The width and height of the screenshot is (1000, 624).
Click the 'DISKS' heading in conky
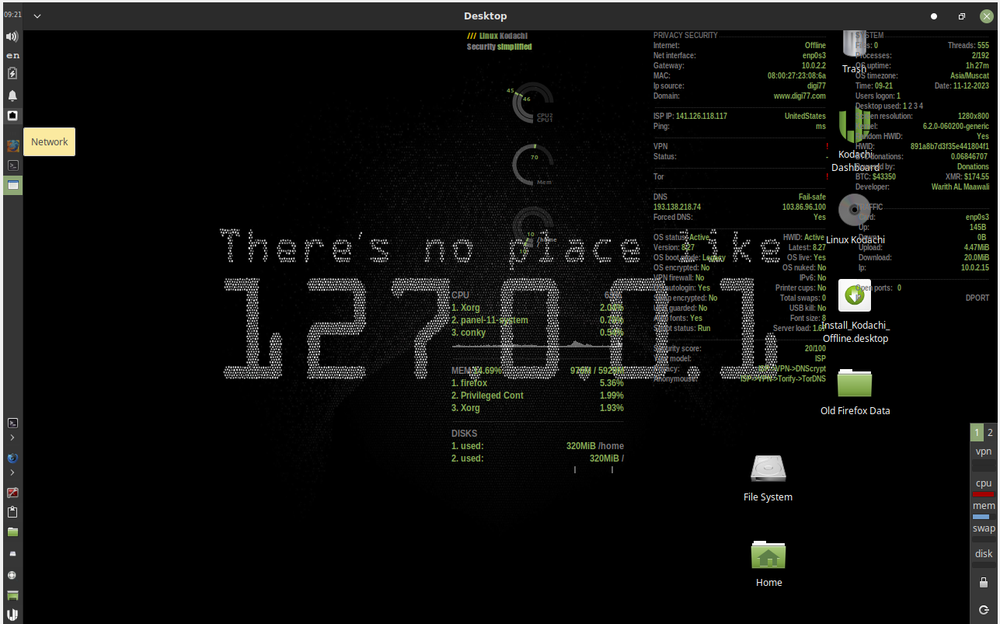tap(464, 433)
